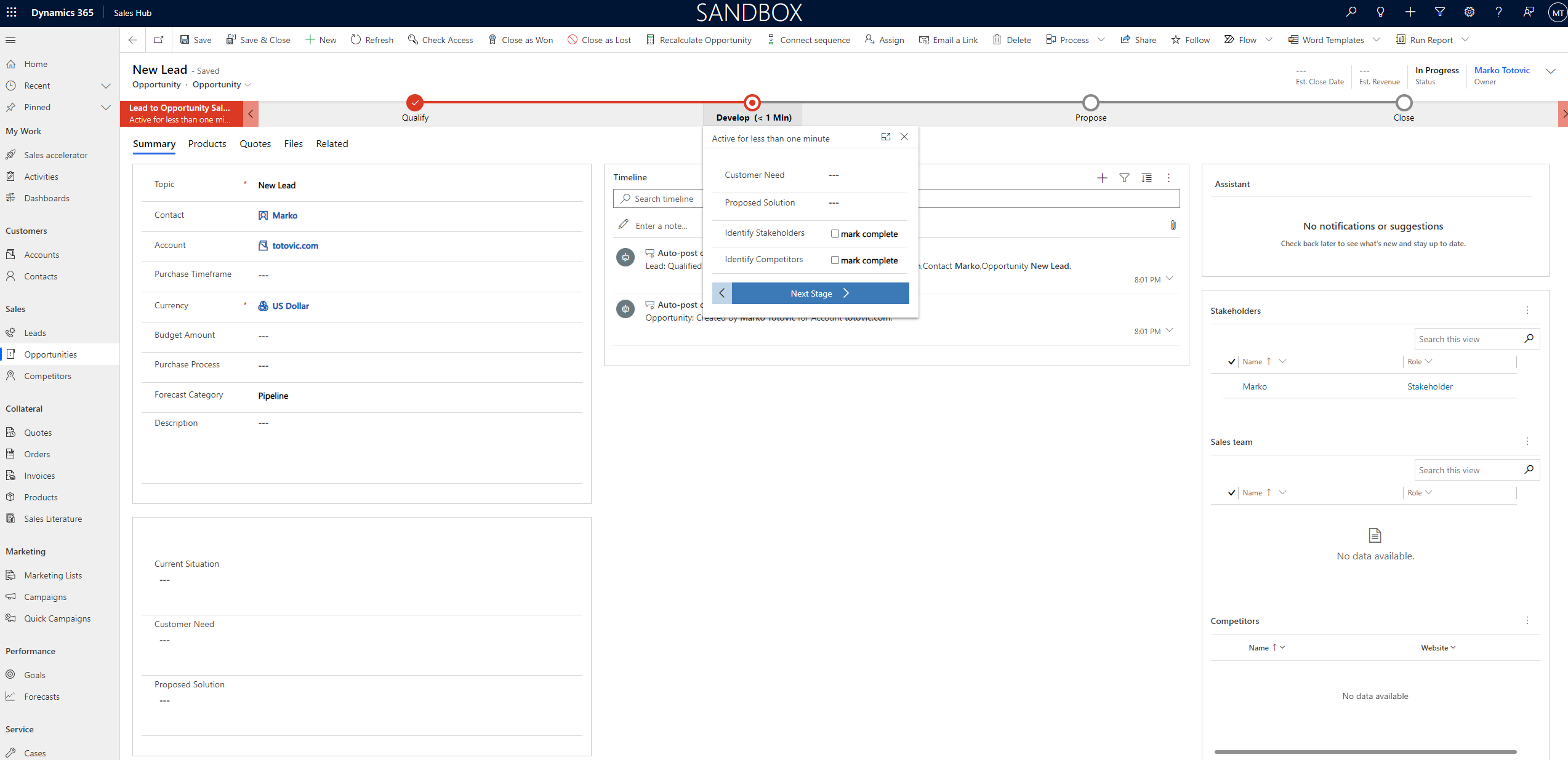Toggle select-all checkmark in Stakeholders grid
This screenshot has width=1568, height=760.
pos(1231,362)
